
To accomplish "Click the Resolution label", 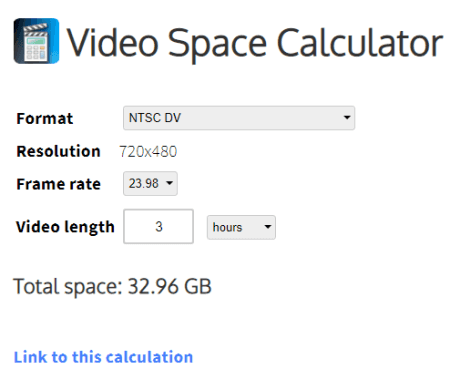I will click(58, 151).
